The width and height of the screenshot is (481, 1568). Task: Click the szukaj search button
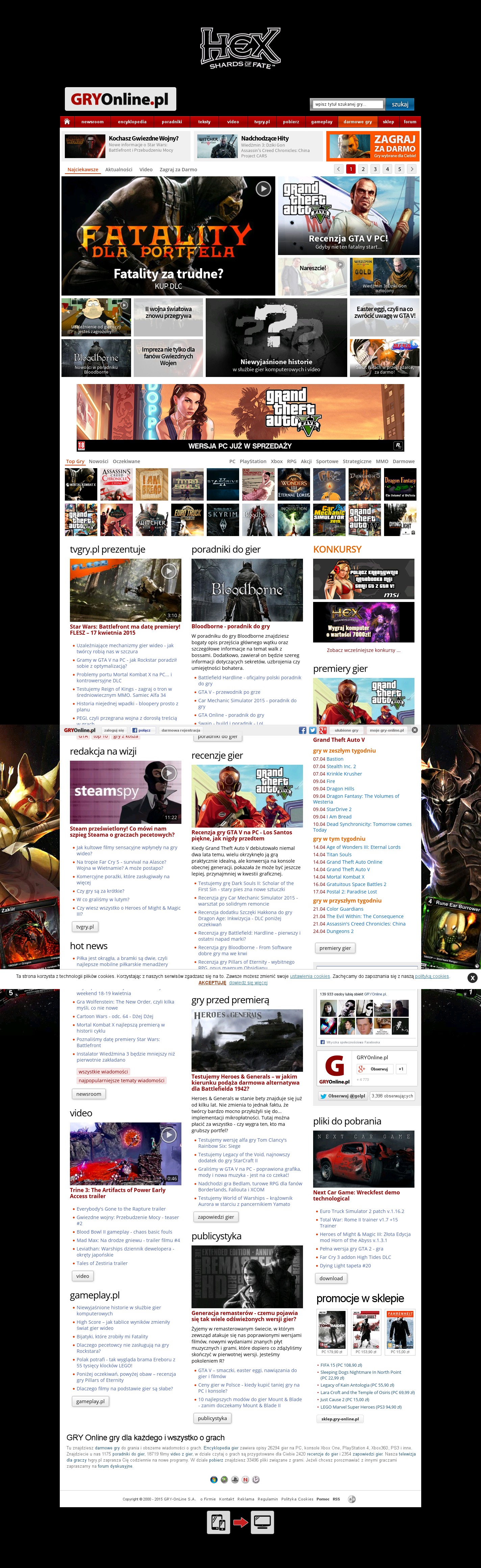pos(400,104)
